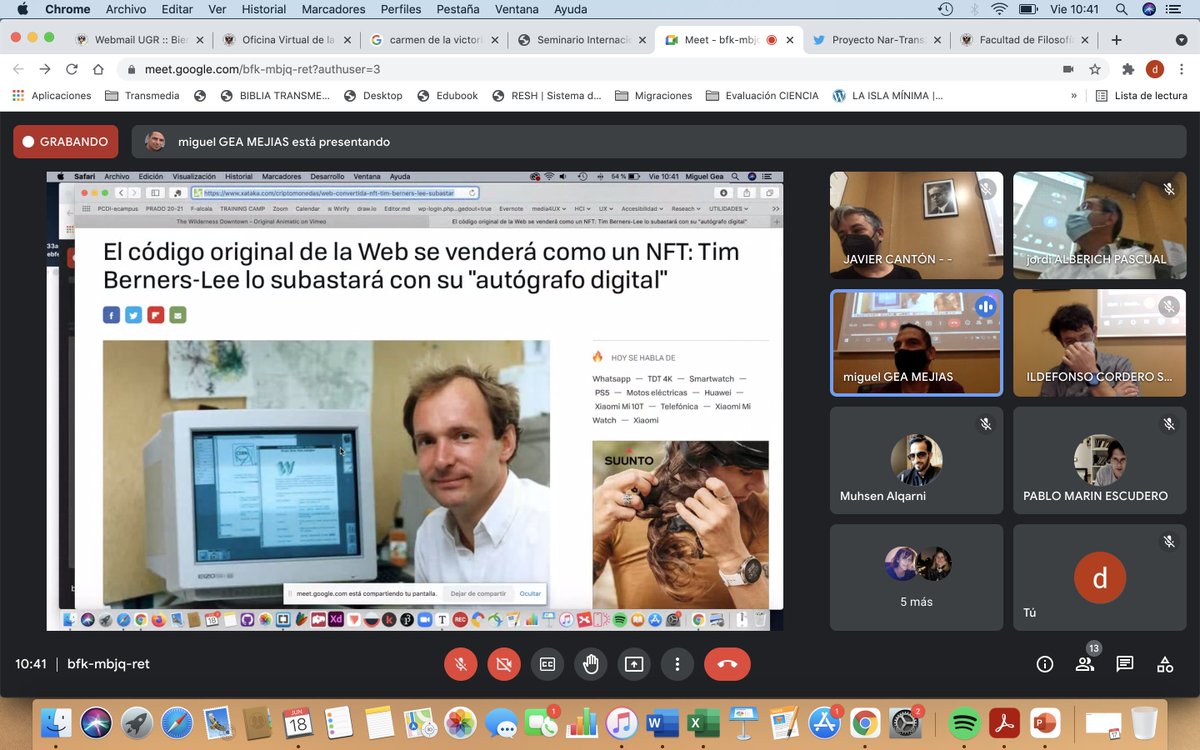
Task: Show participants list people icon
Action: (1085, 664)
